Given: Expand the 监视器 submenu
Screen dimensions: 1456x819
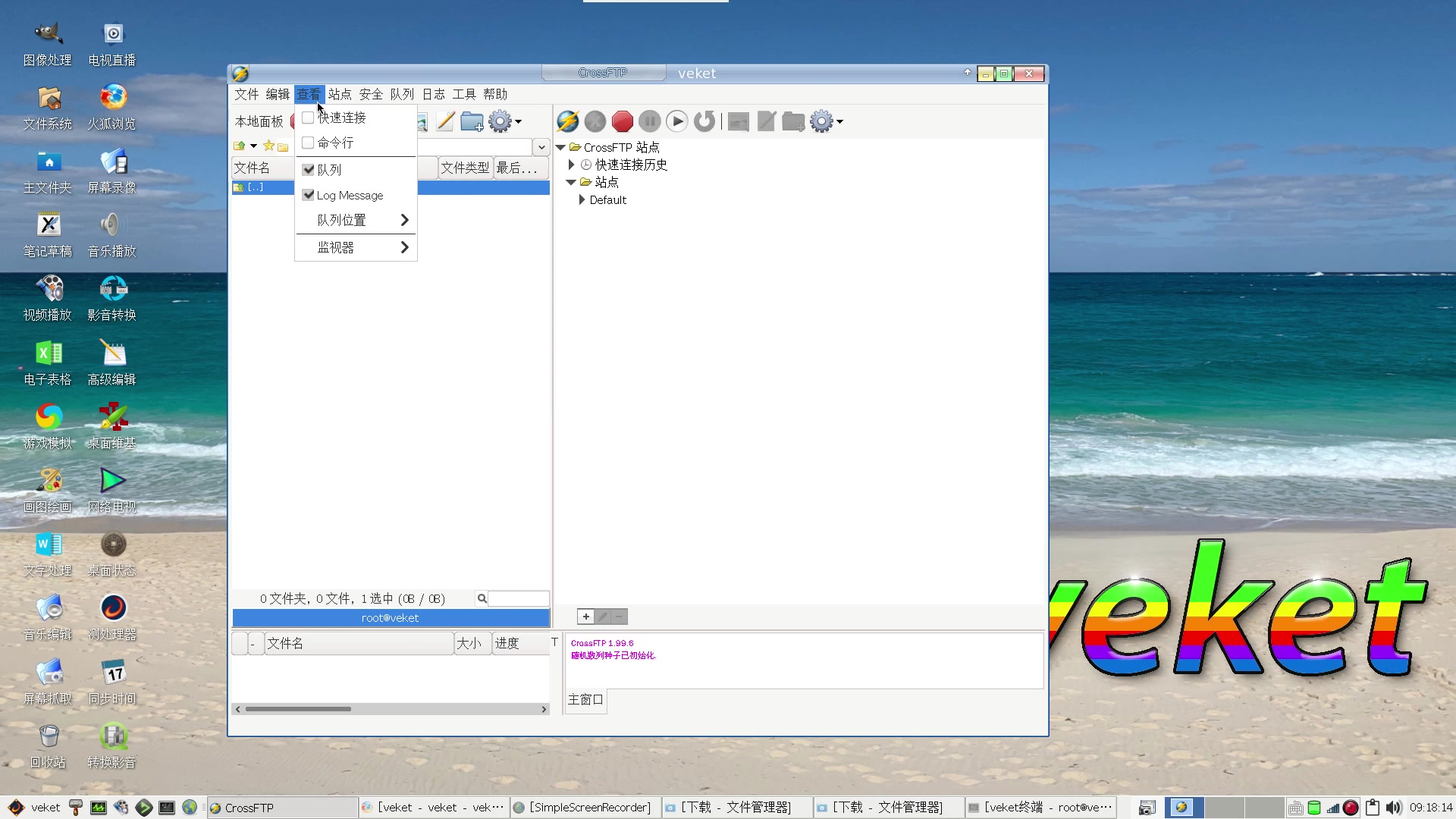Looking at the screenshot, I should 356,247.
